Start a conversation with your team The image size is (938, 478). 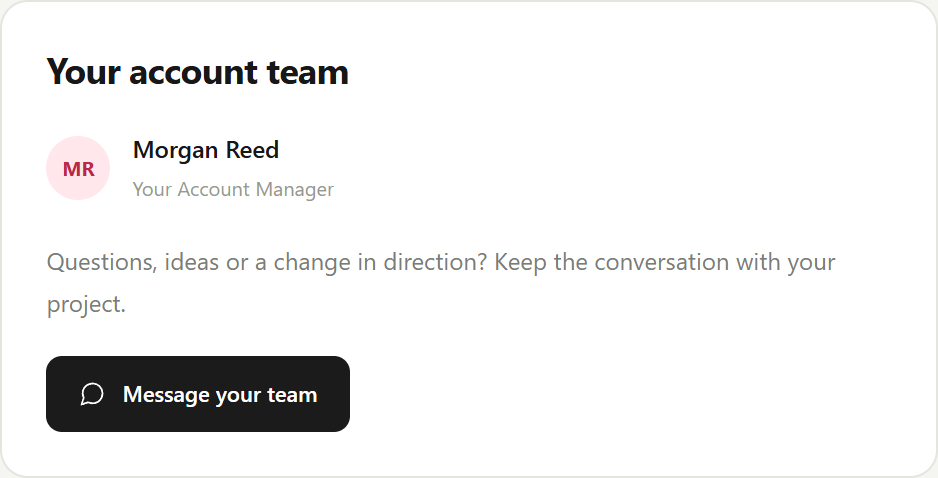[x=198, y=394]
